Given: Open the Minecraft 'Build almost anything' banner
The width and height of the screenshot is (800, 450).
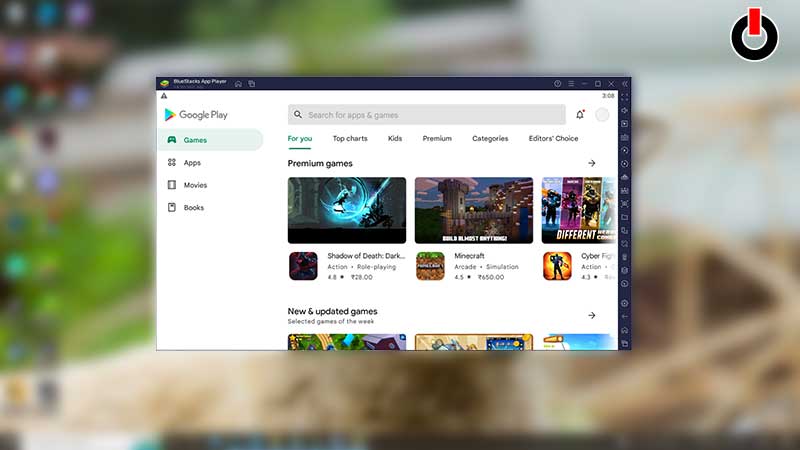Looking at the screenshot, I should [474, 210].
